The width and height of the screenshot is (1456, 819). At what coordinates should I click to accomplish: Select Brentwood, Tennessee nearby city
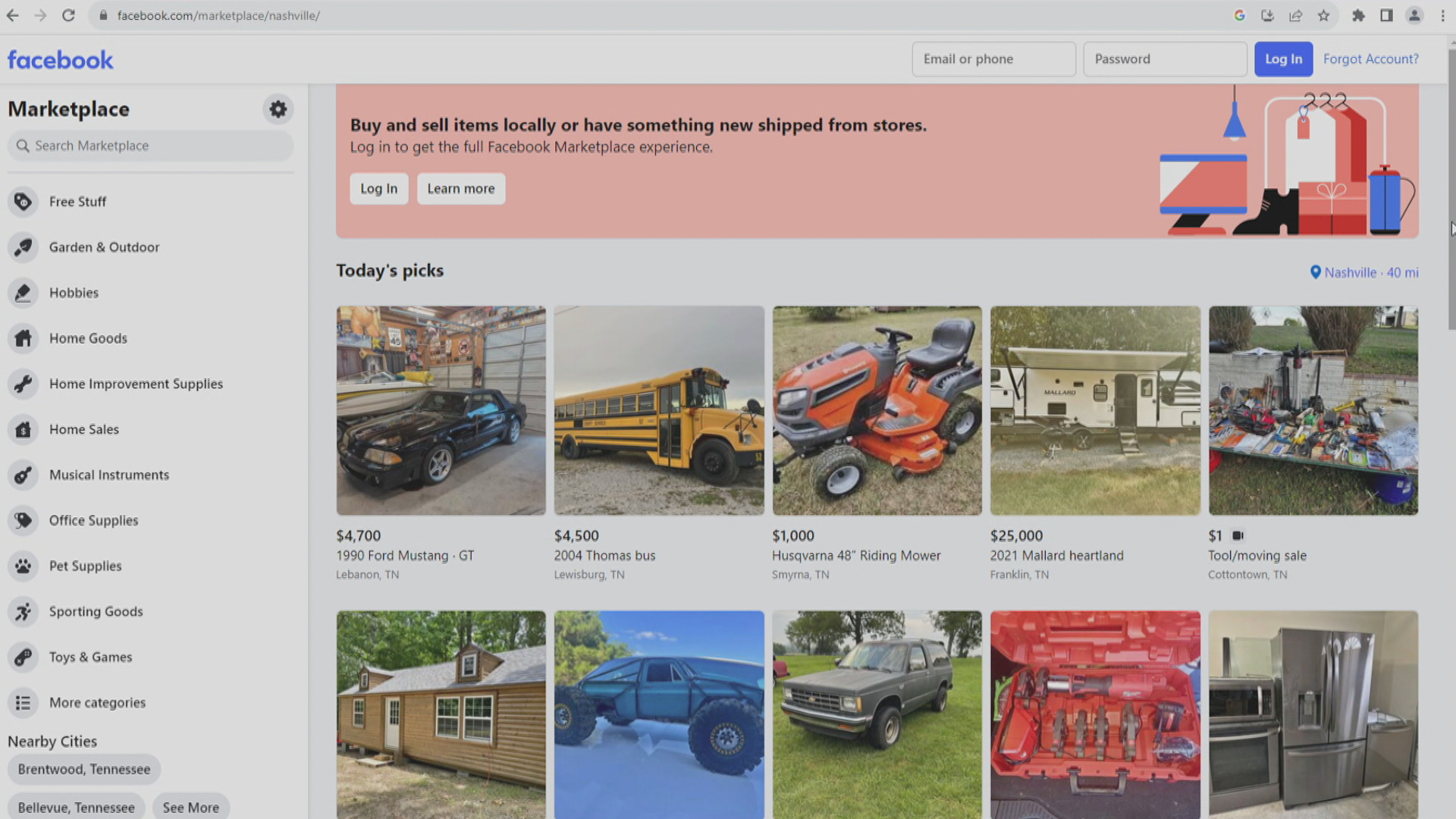[84, 769]
